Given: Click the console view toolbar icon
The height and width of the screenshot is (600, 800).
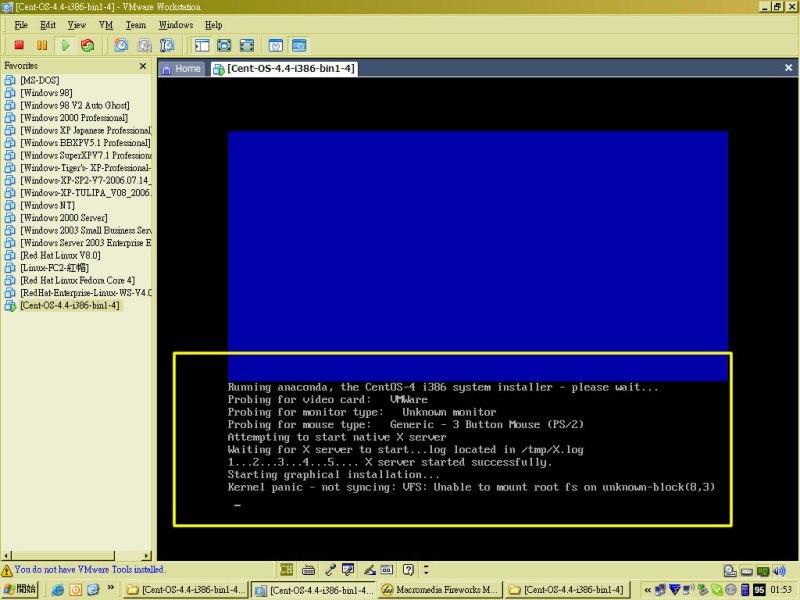Looking at the screenshot, I should [298, 45].
